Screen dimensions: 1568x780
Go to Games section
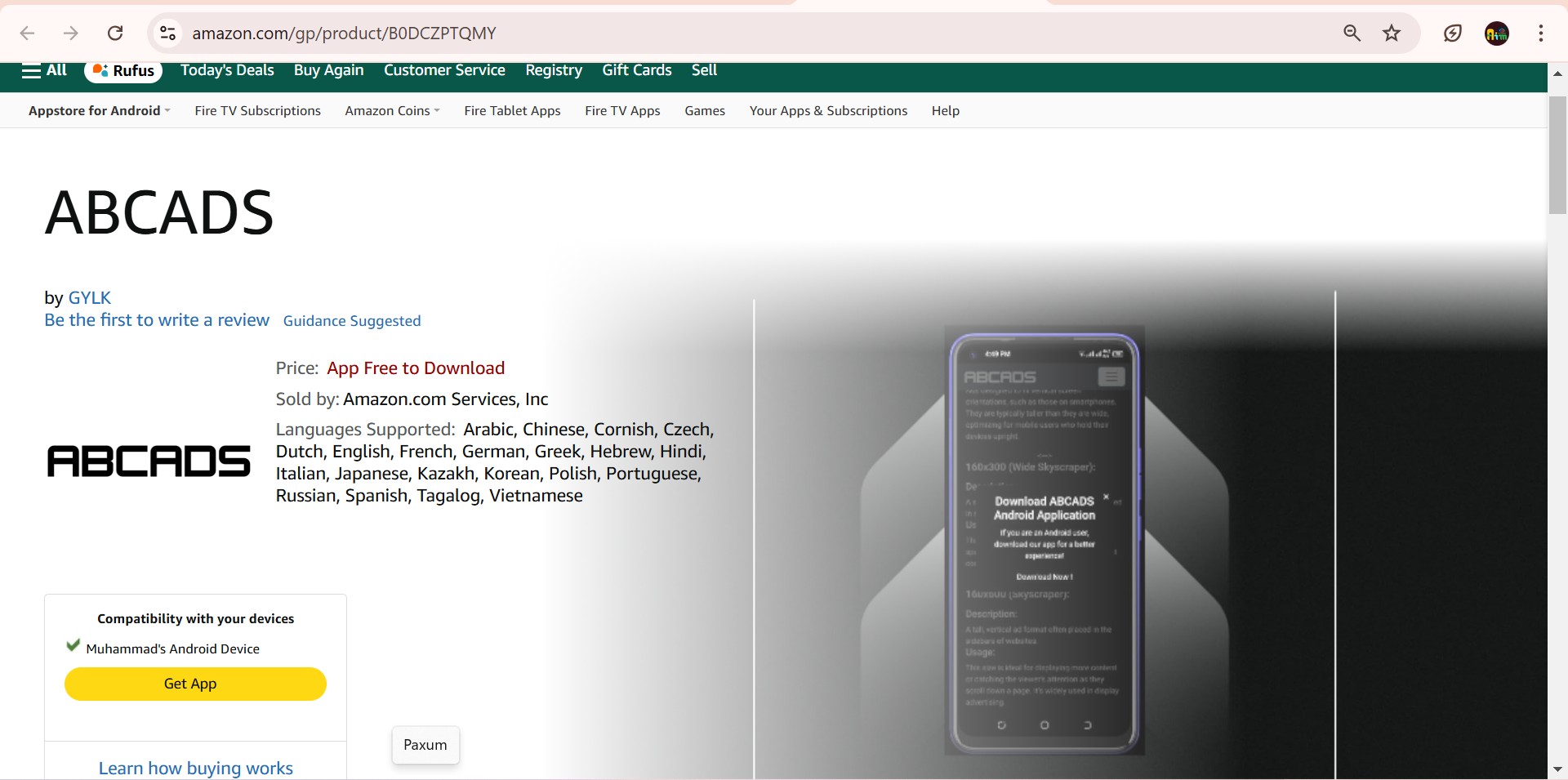(705, 111)
